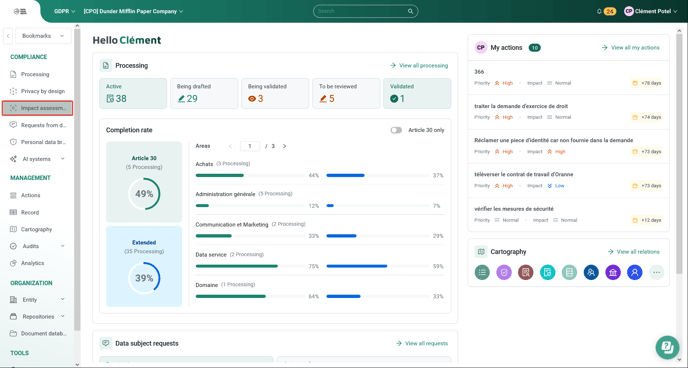Collapse the sidebar with the chevron button
Screen dimensions: 688x368
pyautogui.click(x=8, y=36)
